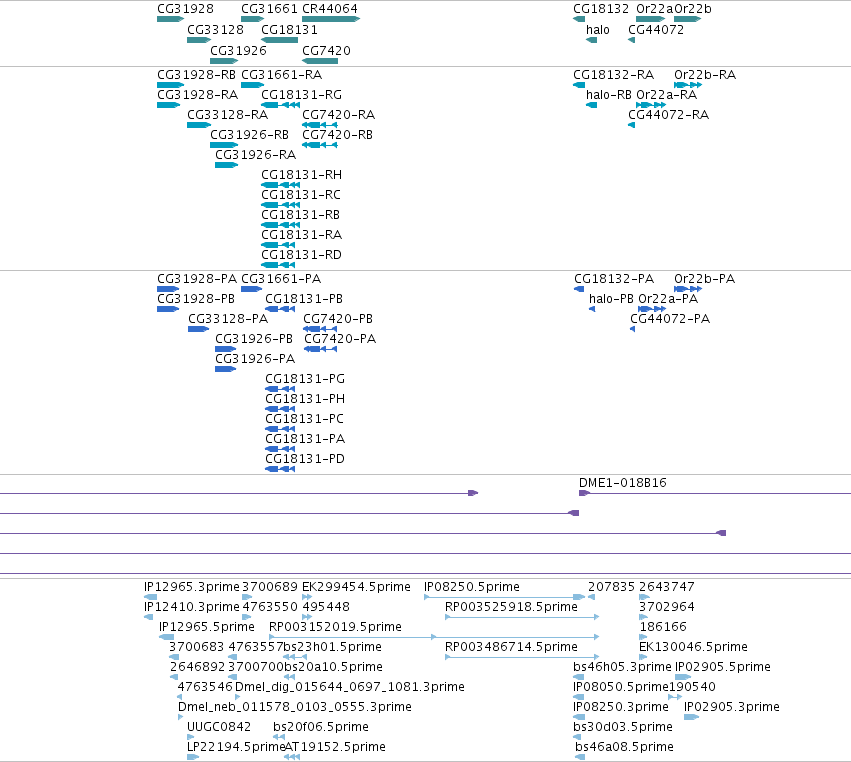Click transcript CG18132-RA

614,74
